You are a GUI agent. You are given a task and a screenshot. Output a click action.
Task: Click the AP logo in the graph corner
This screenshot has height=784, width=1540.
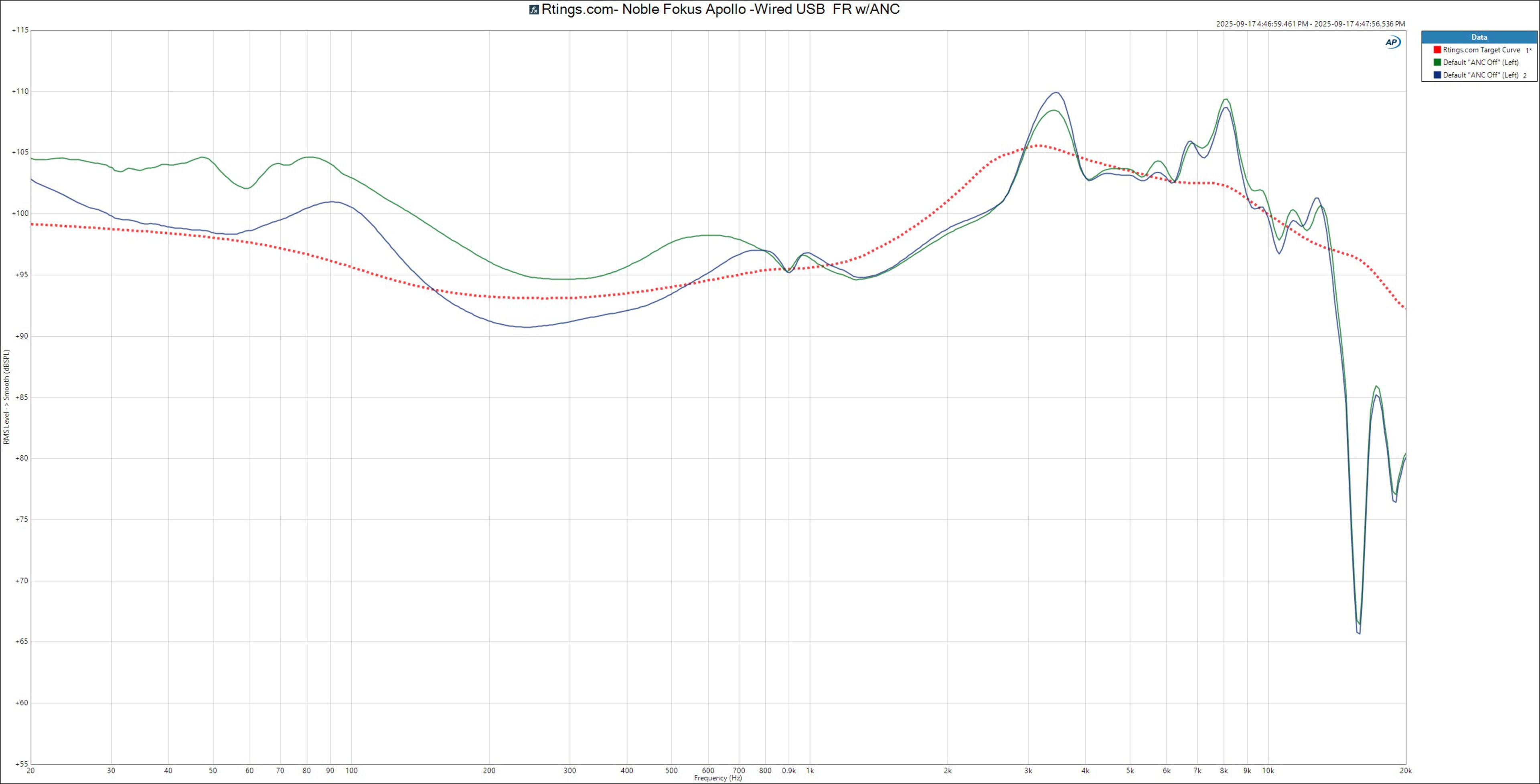(x=1392, y=42)
